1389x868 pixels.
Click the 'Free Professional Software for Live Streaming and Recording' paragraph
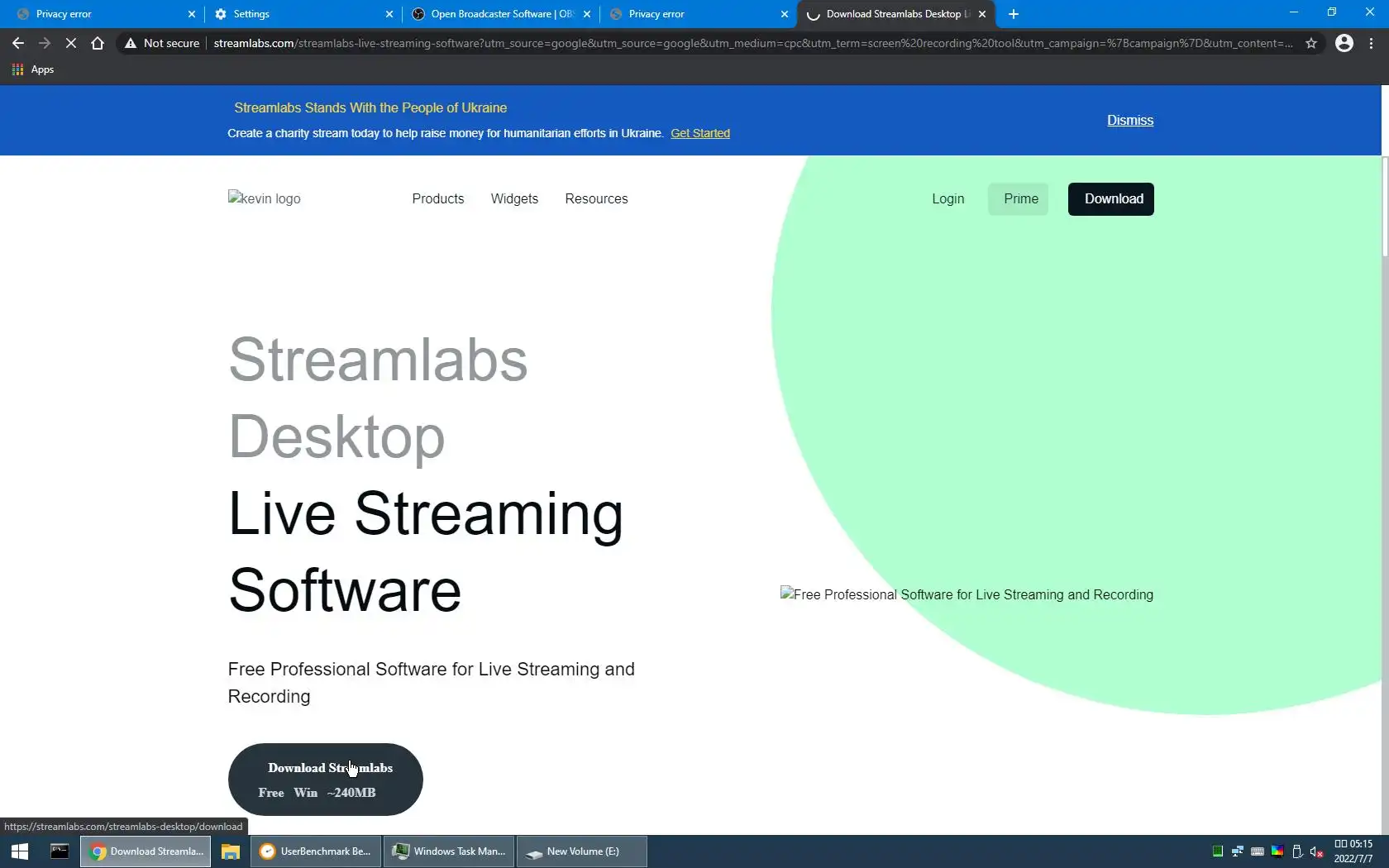[432, 683]
